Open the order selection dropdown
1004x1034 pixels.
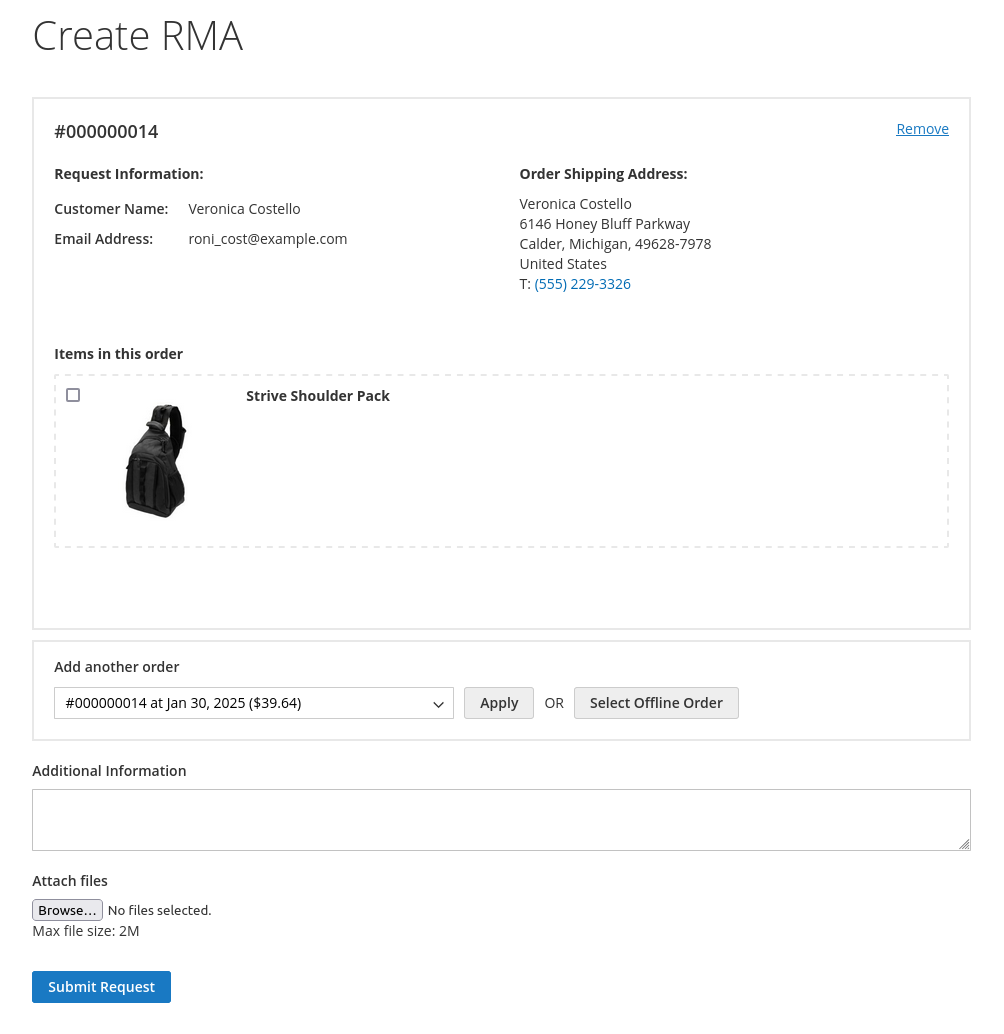253,703
